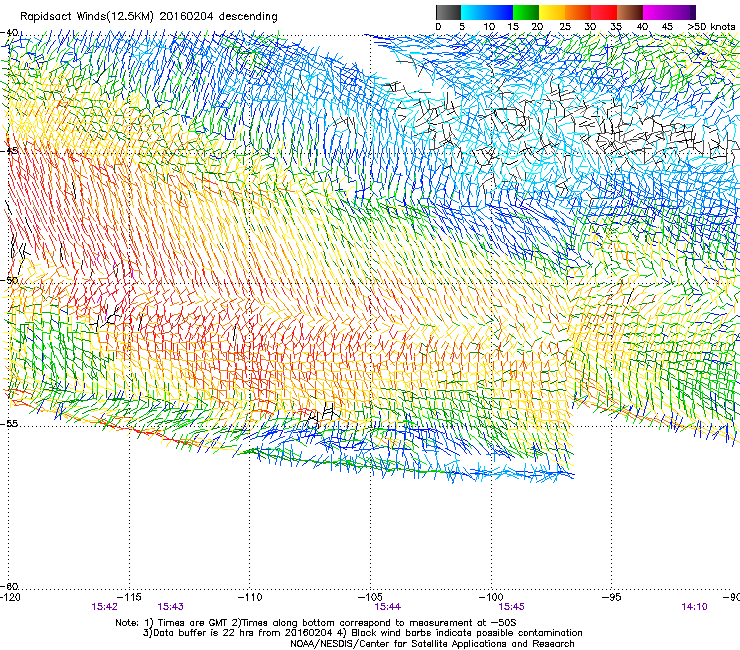Click the 15:45 time stamp
This screenshot has width=740, height=650.
click(x=511, y=607)
